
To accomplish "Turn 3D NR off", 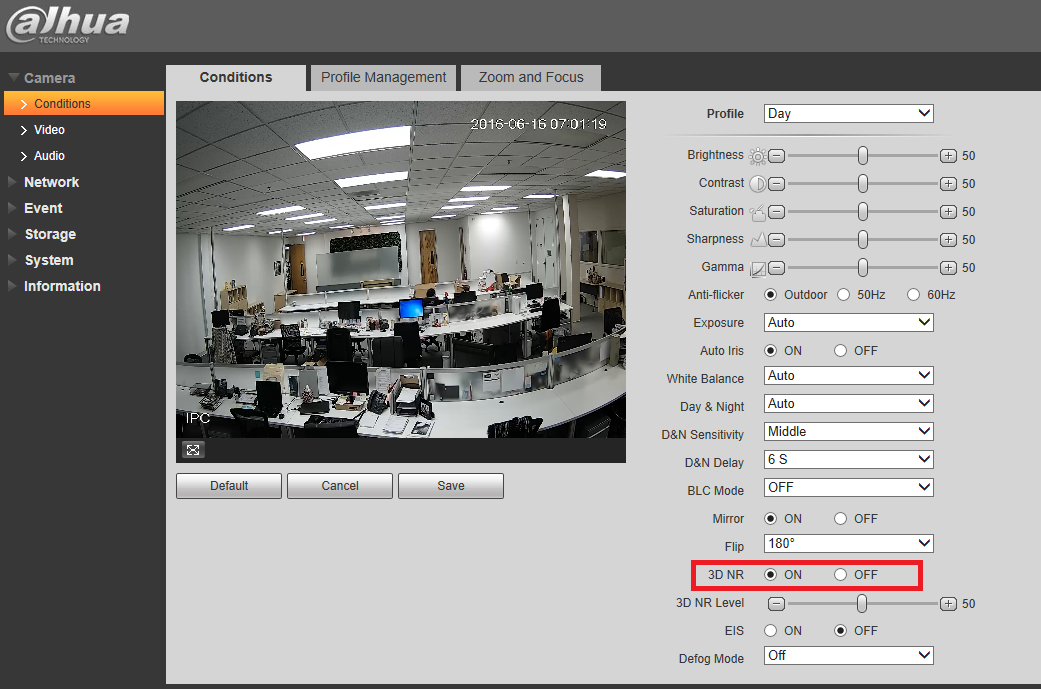I will (841, 575).
